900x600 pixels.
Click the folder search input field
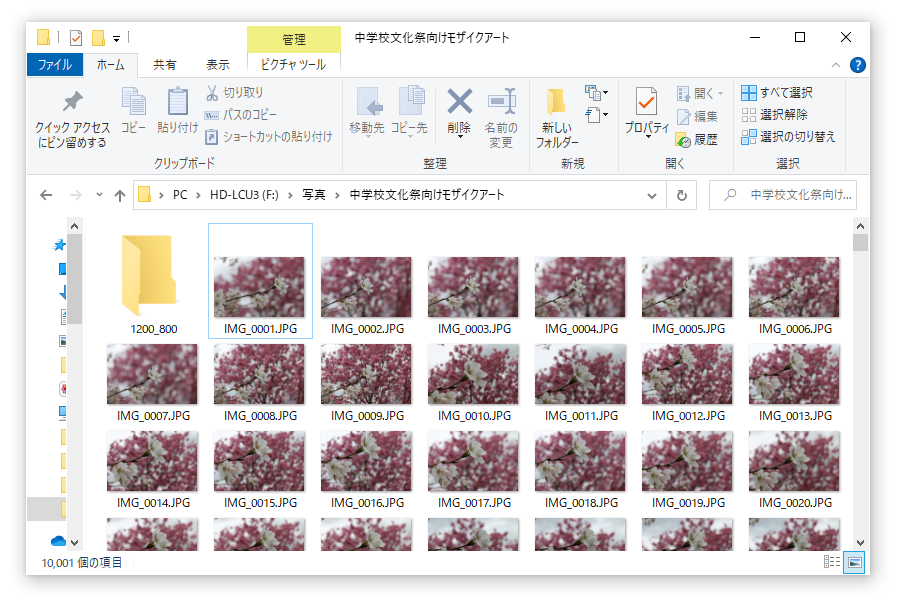[783, 195]
